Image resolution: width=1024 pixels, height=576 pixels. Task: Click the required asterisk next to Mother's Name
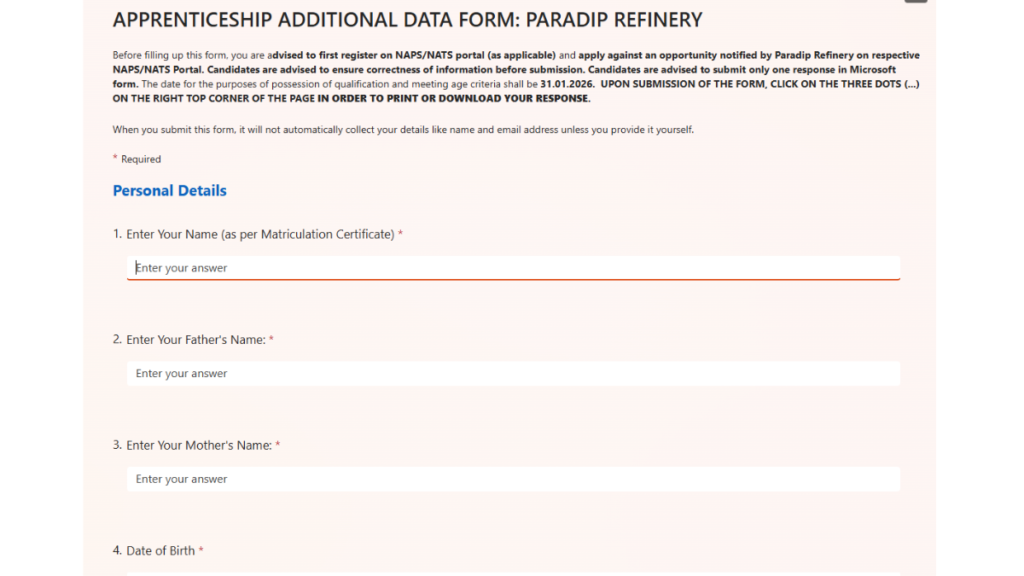click(x=278, y=445)
